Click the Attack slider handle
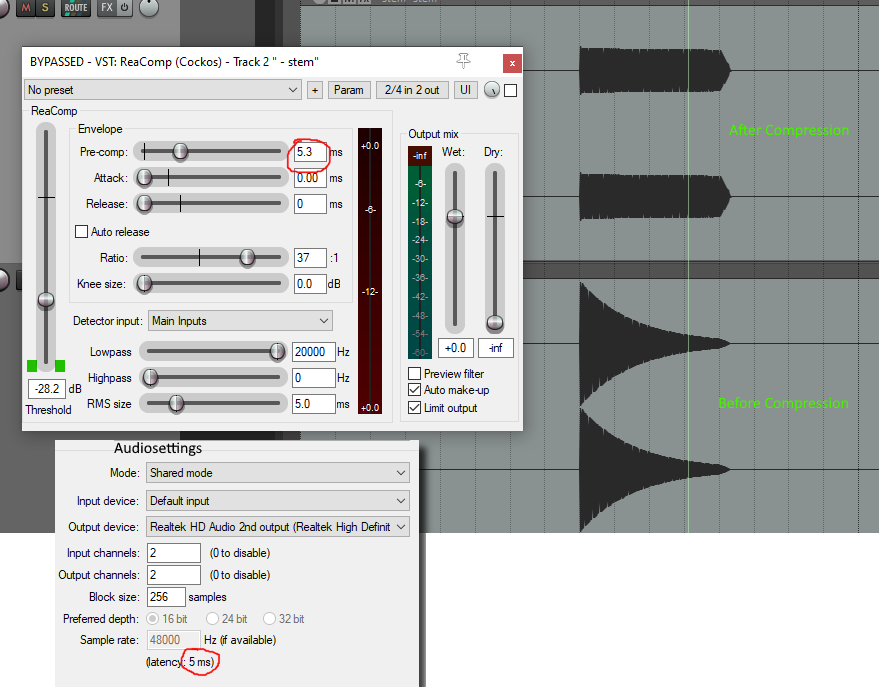 [145, 178]
